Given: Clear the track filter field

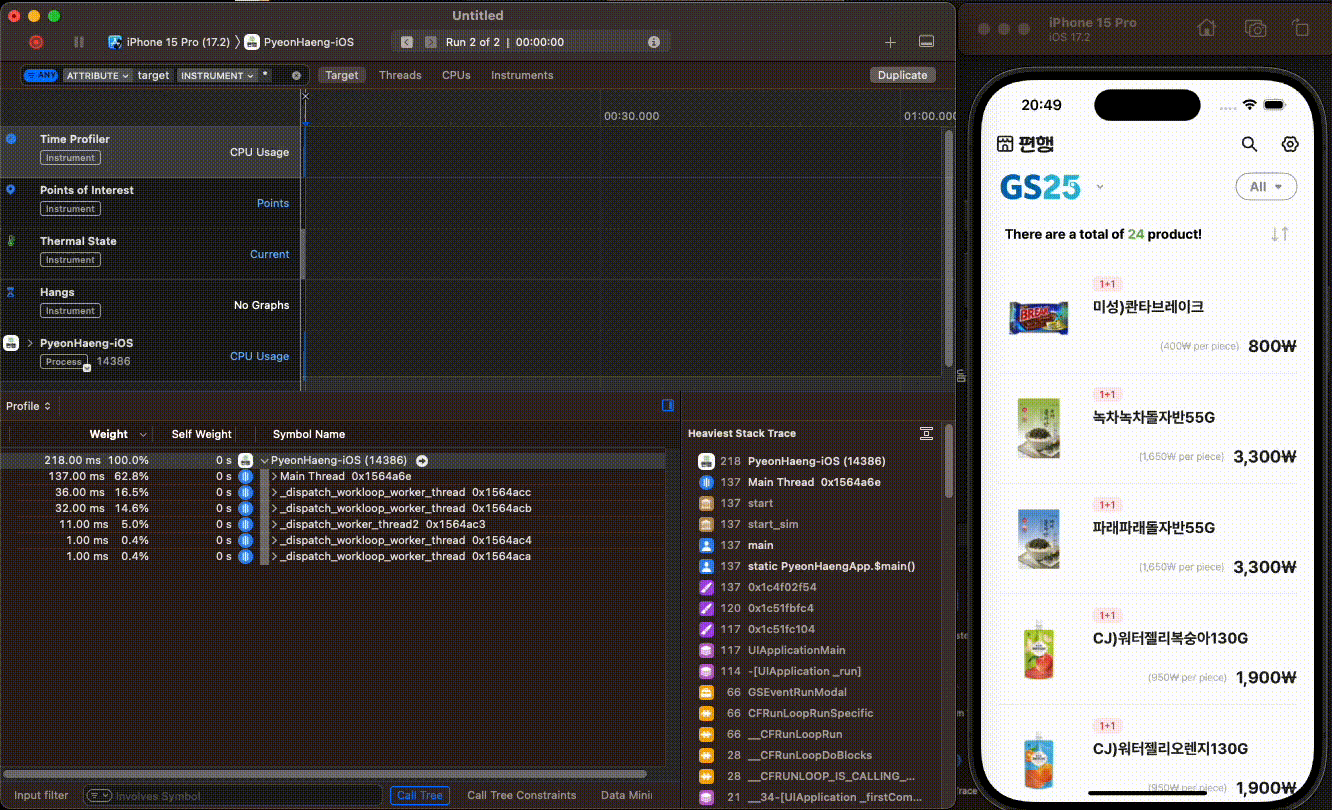Looking at the screenshot, I should (x=296, y=75).
